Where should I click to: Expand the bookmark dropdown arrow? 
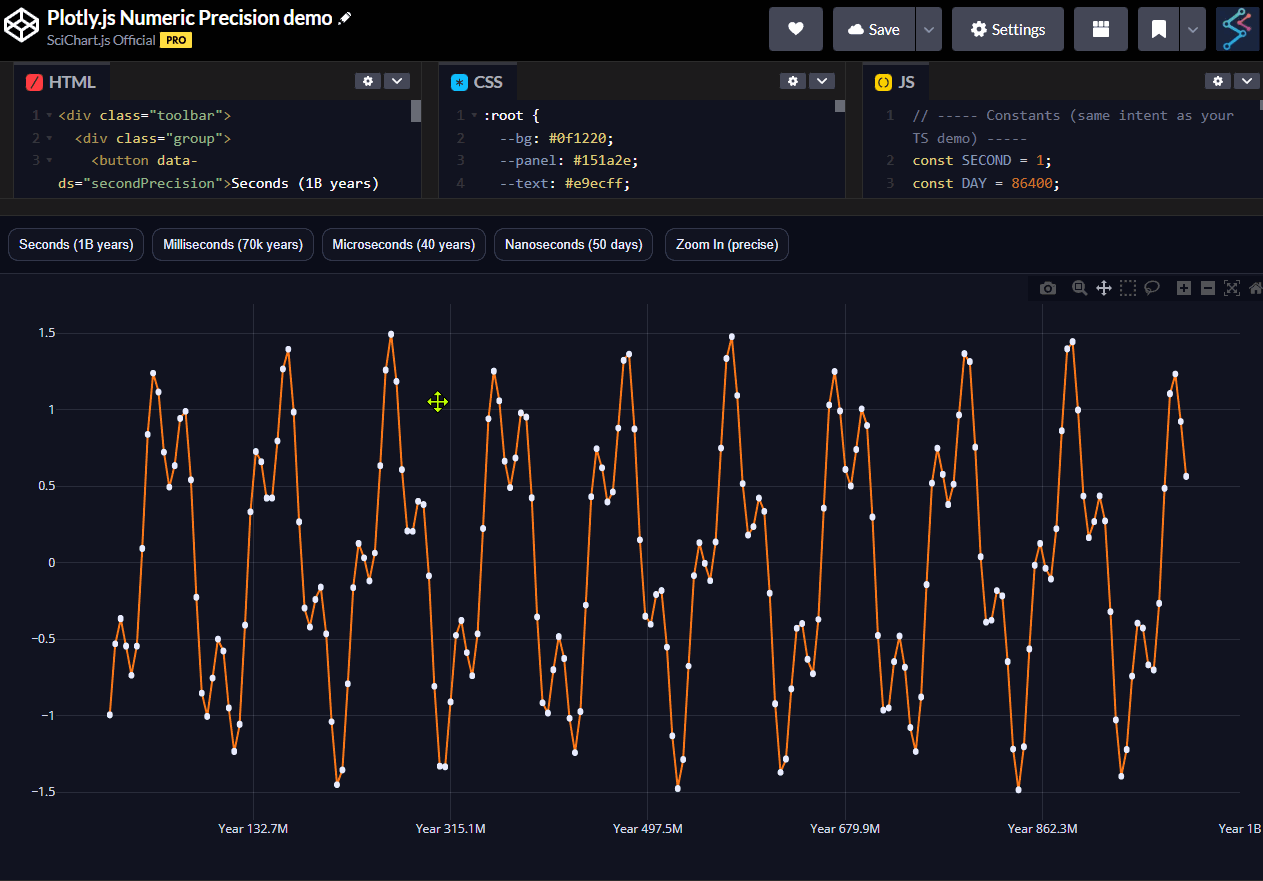1191,29
